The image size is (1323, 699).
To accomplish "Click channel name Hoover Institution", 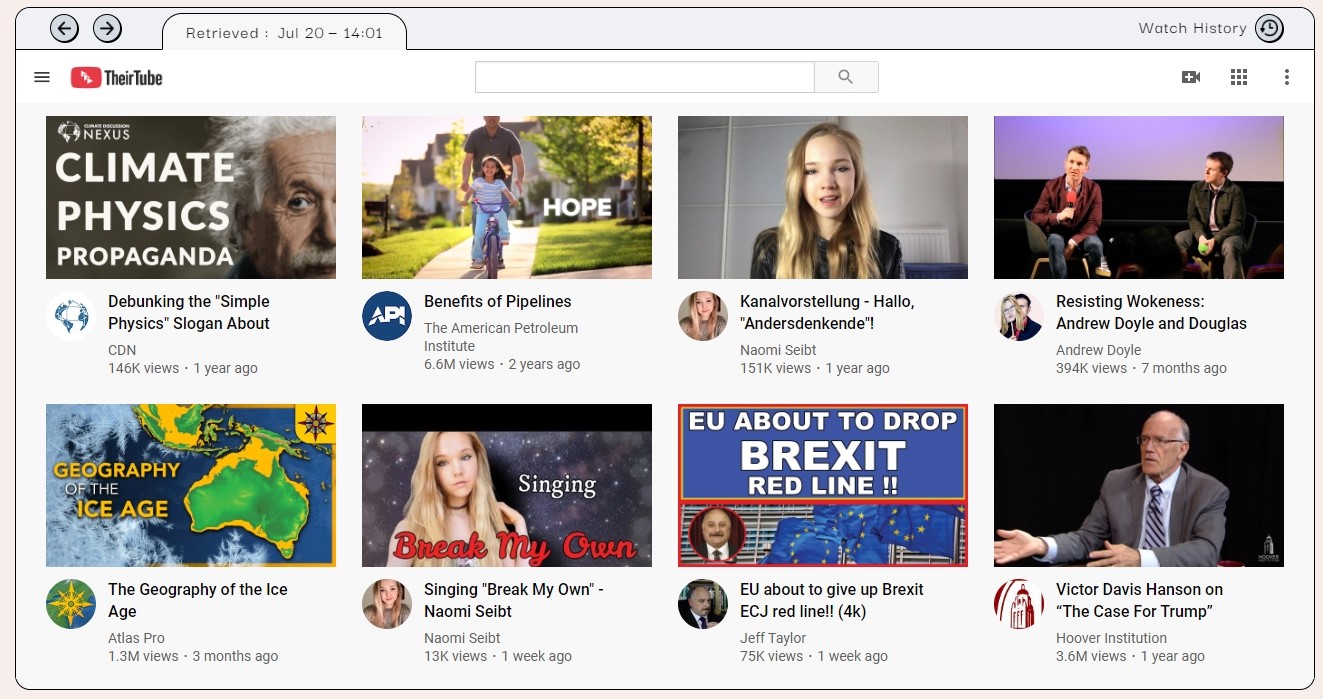I will pyautogui.click(x=1111, y=638).
